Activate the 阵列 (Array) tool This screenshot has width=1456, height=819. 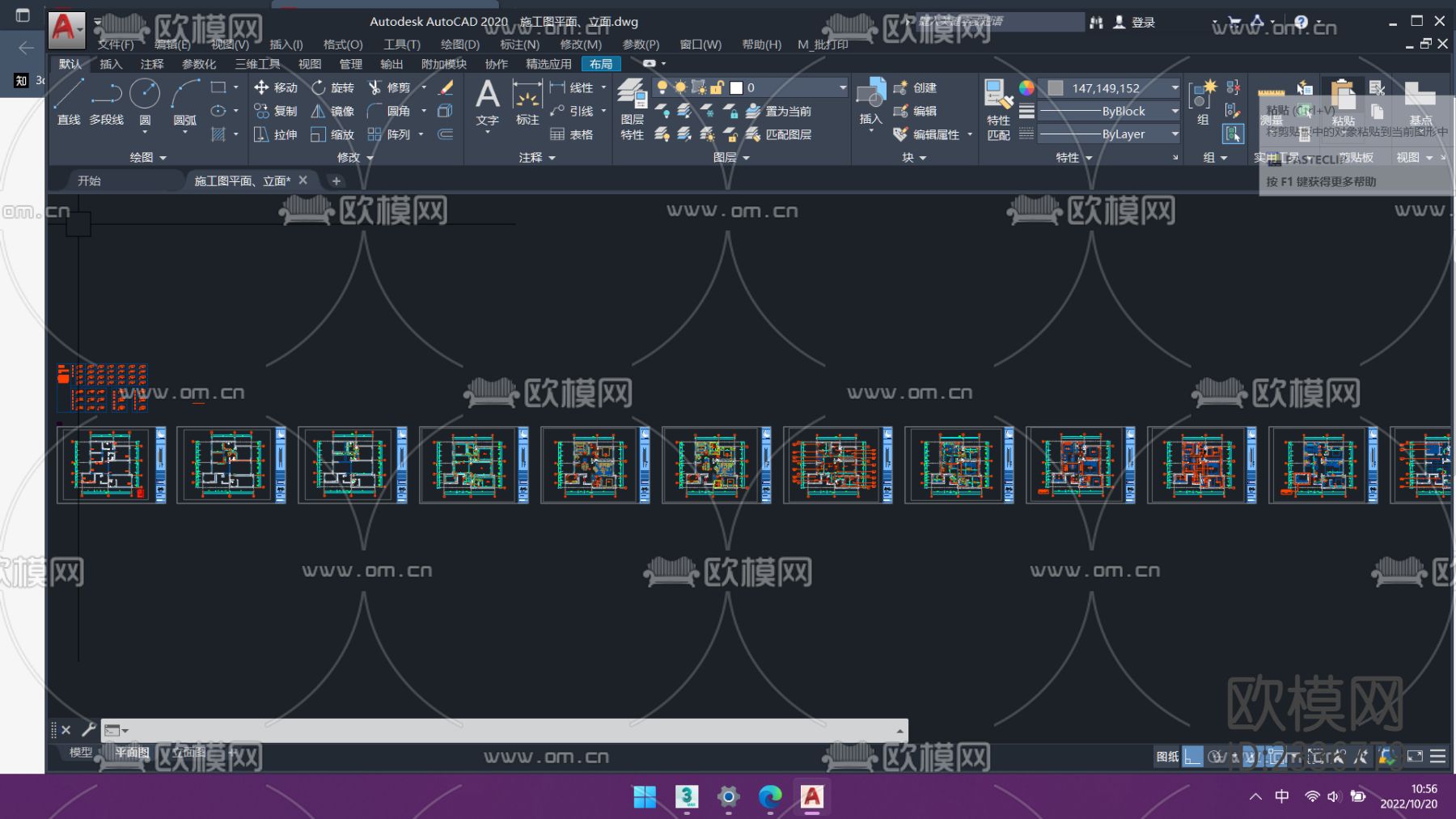click(389, 134)
